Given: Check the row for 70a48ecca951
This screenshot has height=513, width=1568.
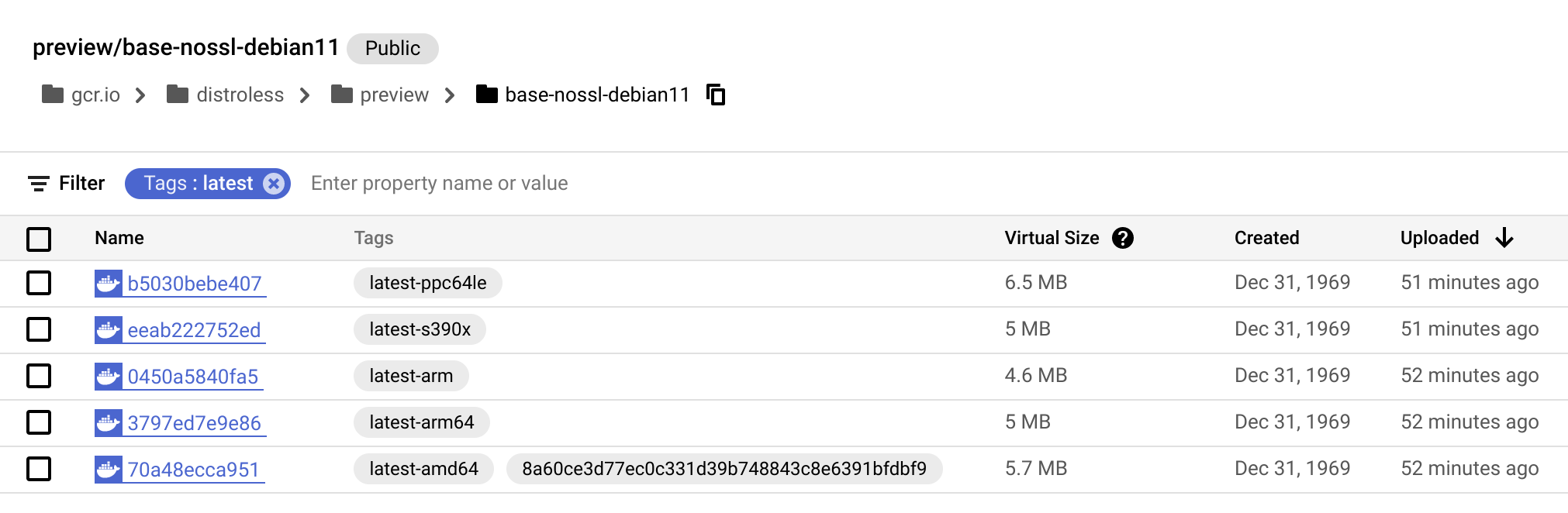Looking at the screenshot, I should [x=39, y=469].
